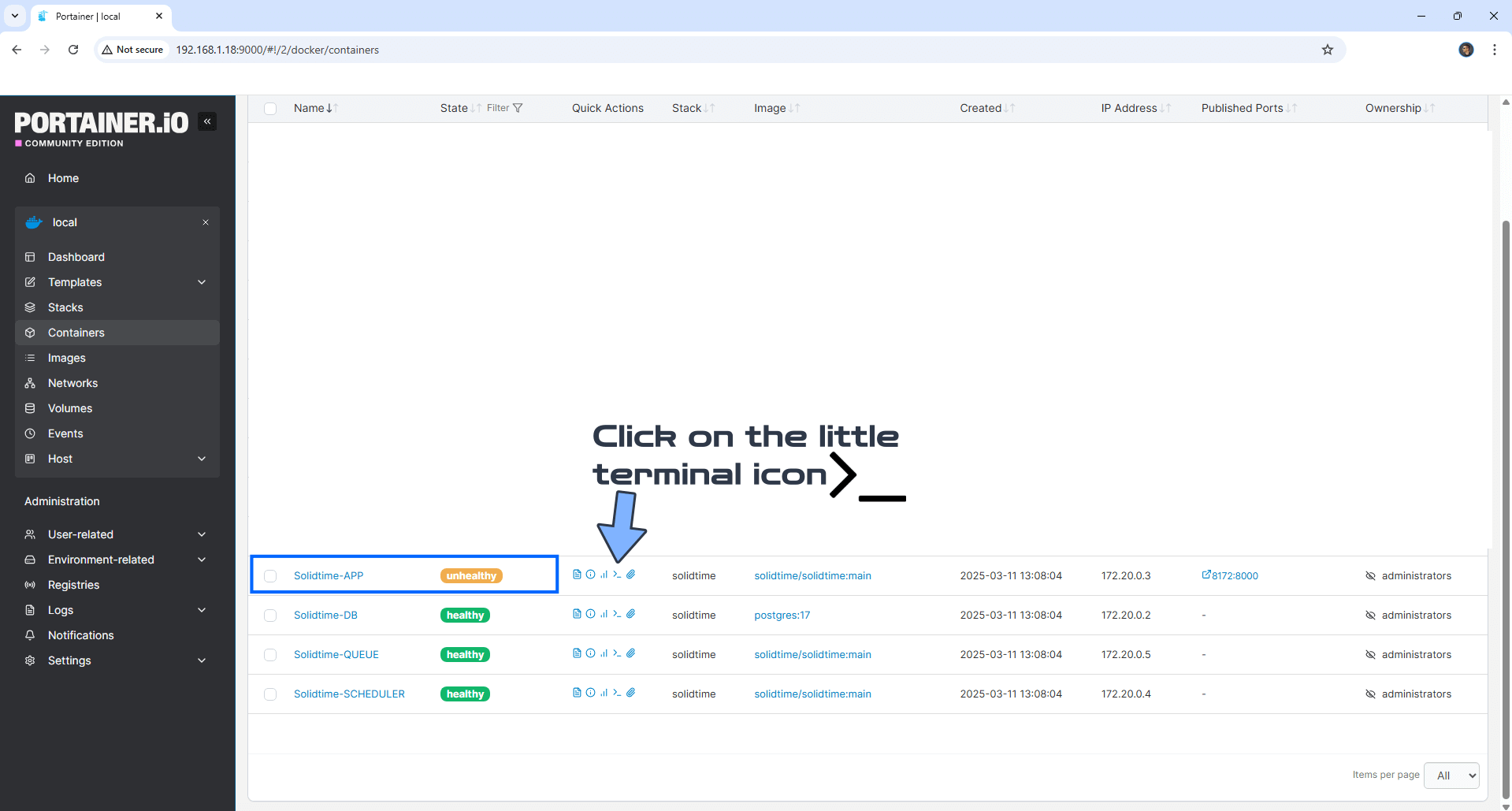Collapse the Portainer sidebar
1512x811 pixels.
[207, 121]
